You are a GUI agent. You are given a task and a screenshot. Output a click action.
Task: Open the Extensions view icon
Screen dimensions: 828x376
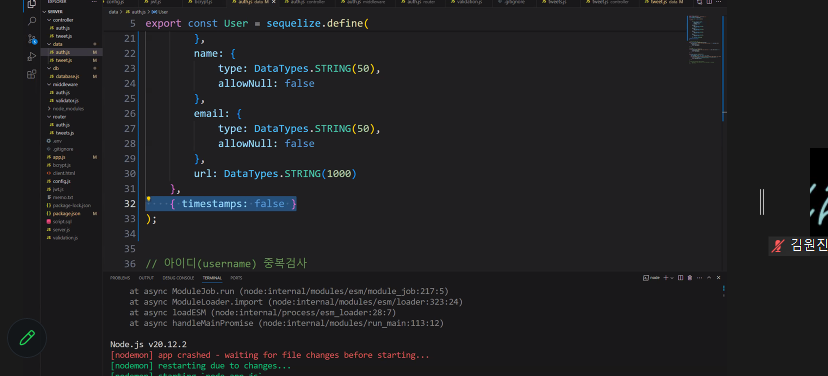pos(31,74)
